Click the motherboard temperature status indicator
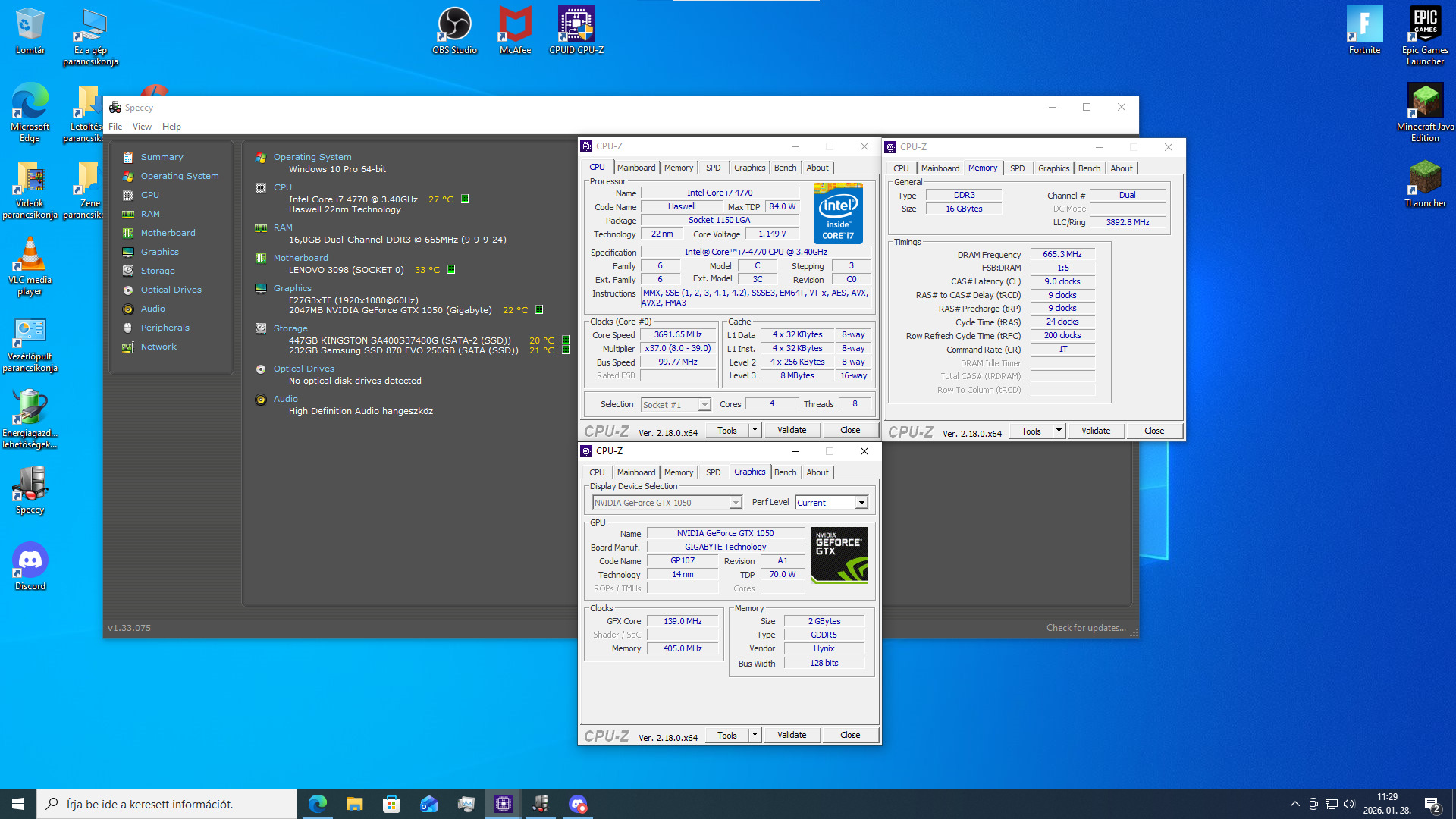 [x=451, y=270]
